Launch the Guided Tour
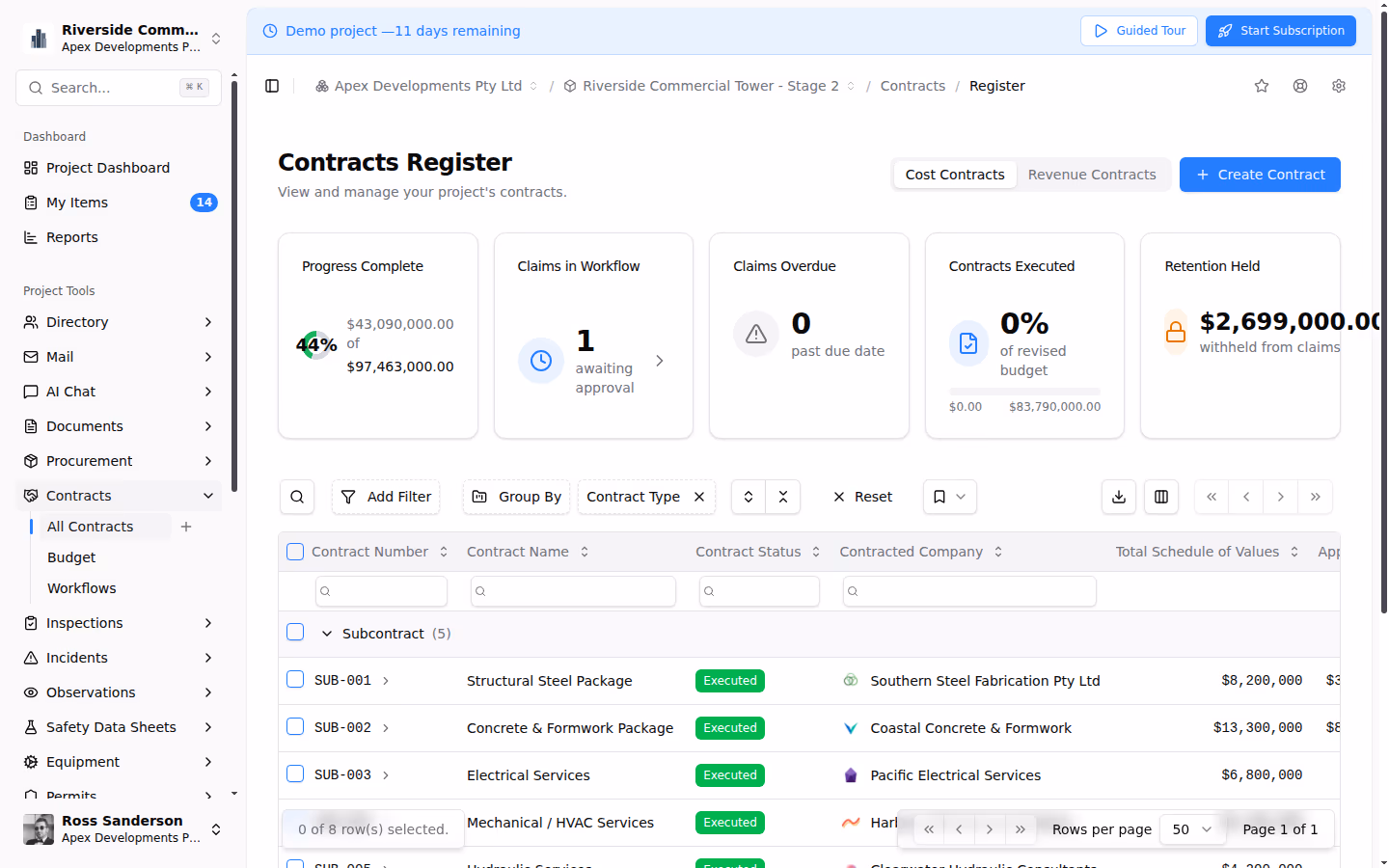 [1139, 31]
